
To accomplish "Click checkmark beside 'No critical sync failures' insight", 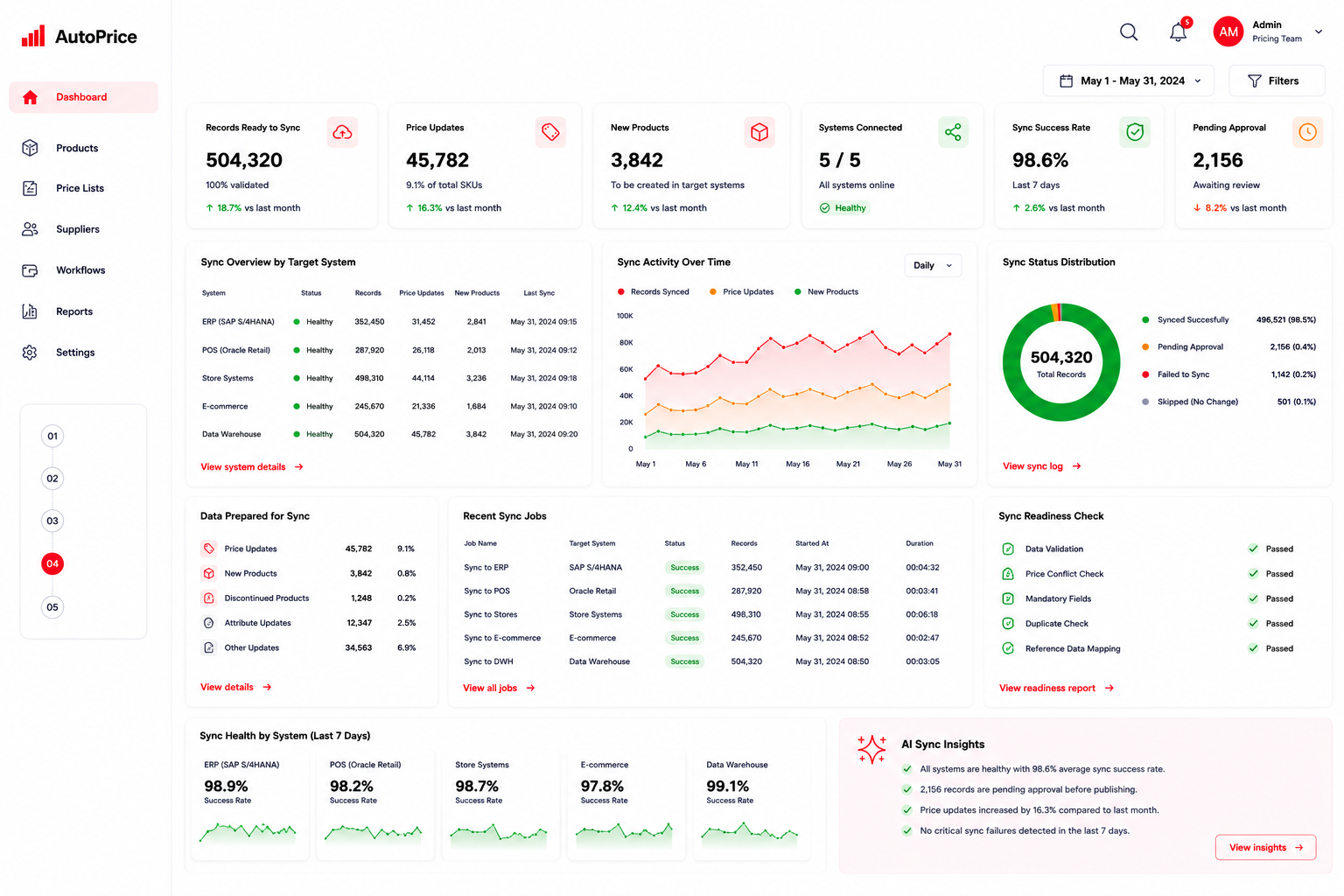I will pyautogui.click(x=907, y=831).
